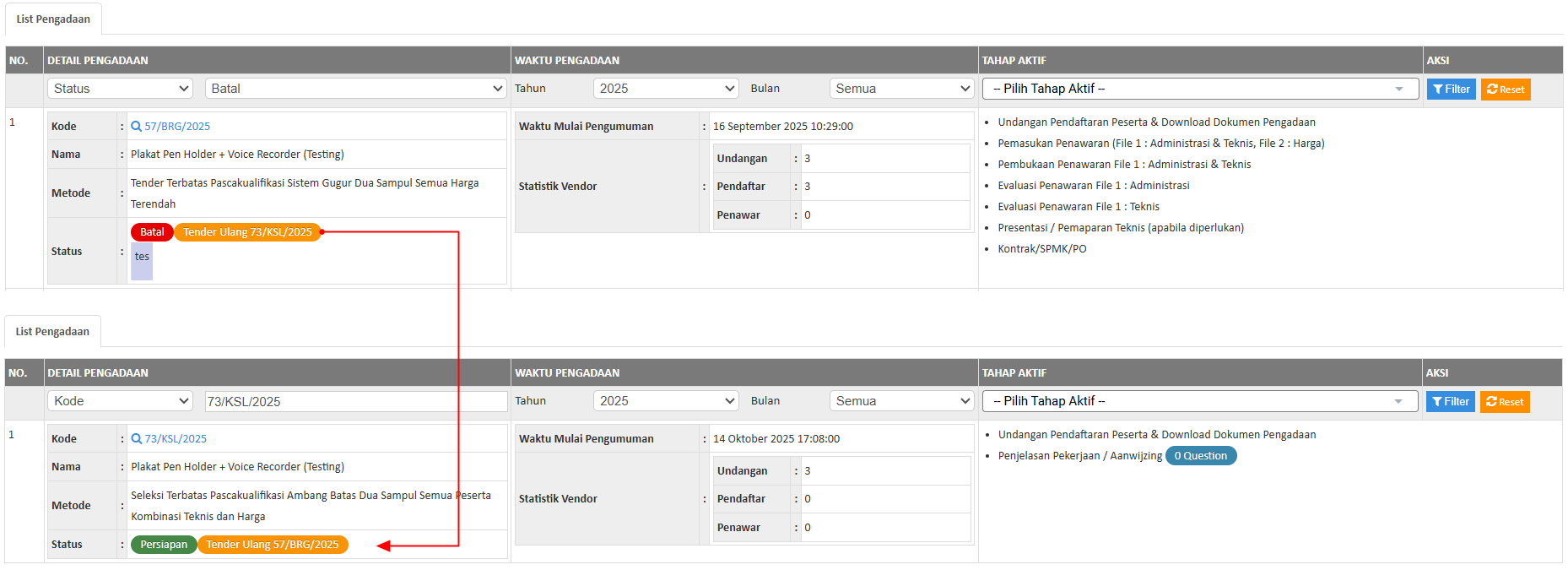Screen dimensions: 1568x570
Task: Click the bottom Filter button
Action: click(1450, 402)
